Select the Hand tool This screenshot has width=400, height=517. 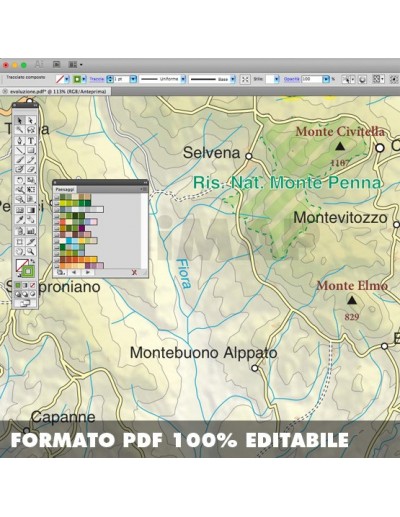[20, 251]
